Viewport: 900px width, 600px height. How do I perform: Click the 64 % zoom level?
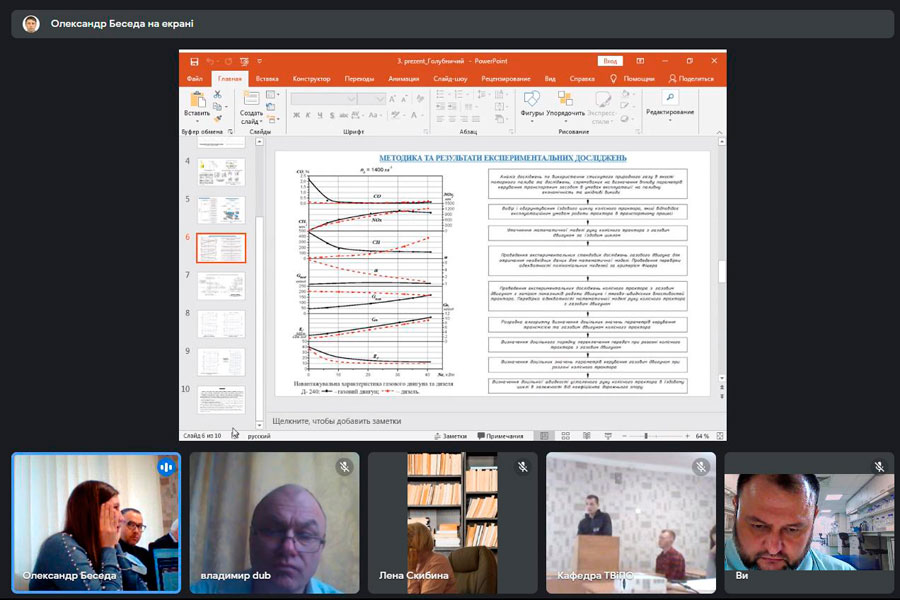tap(703, 436)
